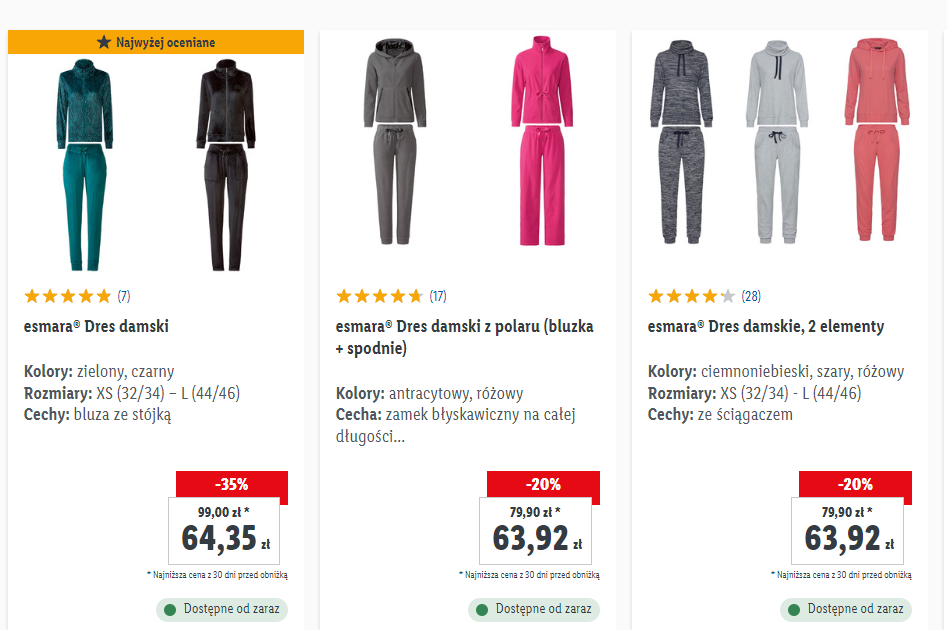Click the Najwyżej oceniane orange banner

(x=156, y=42)
